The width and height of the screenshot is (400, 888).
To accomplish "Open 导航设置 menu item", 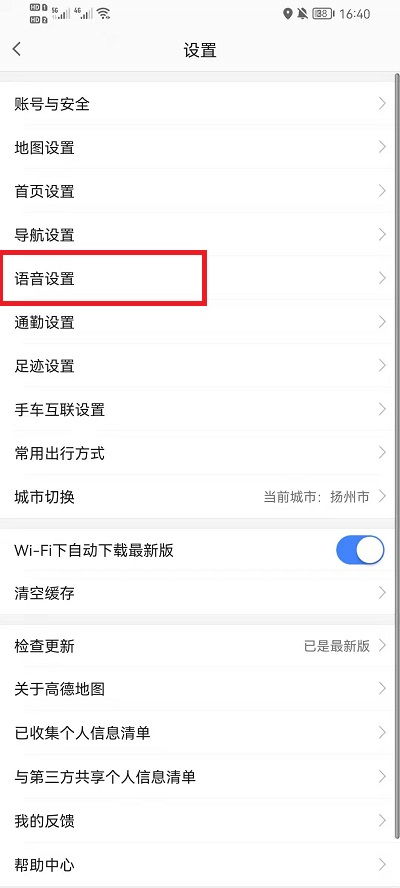I will (x=197, y=234).
